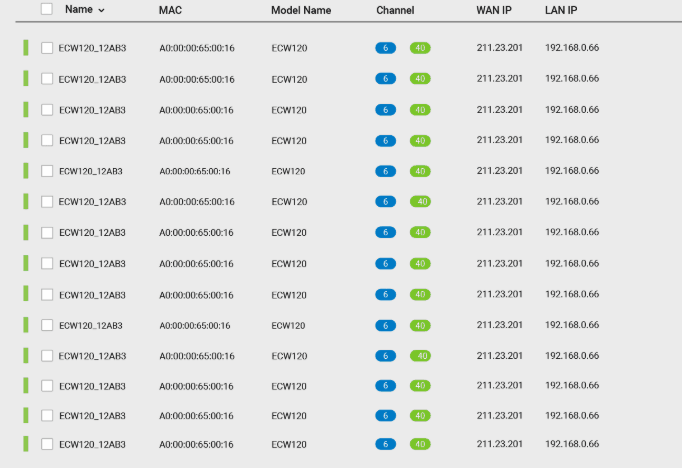
Task: Tick the select-all checkbox in the header
Action: (x=47, y=9)
